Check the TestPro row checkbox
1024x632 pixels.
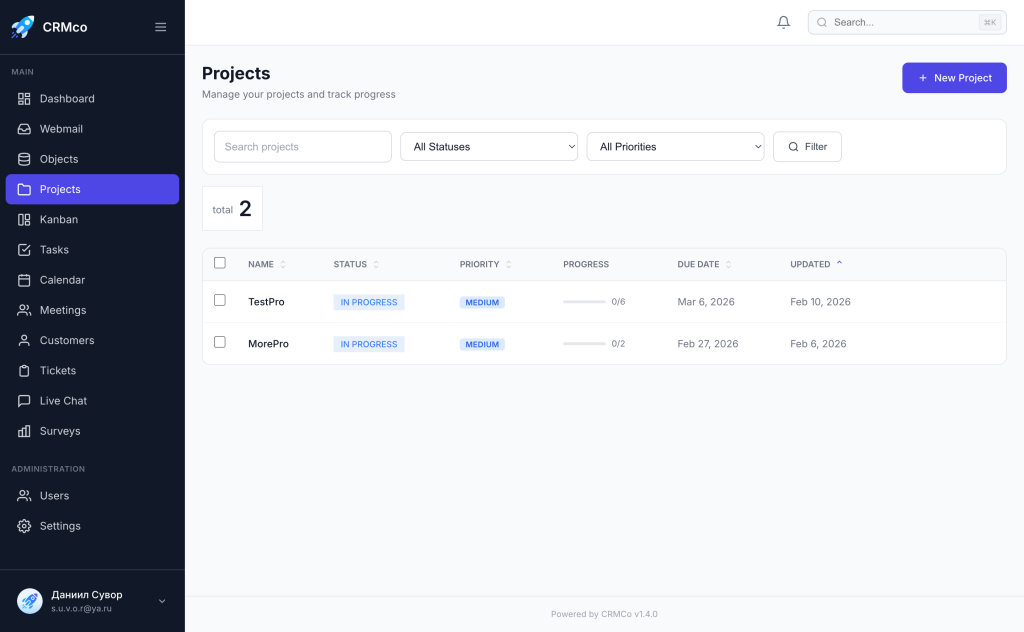click(220, 300)
